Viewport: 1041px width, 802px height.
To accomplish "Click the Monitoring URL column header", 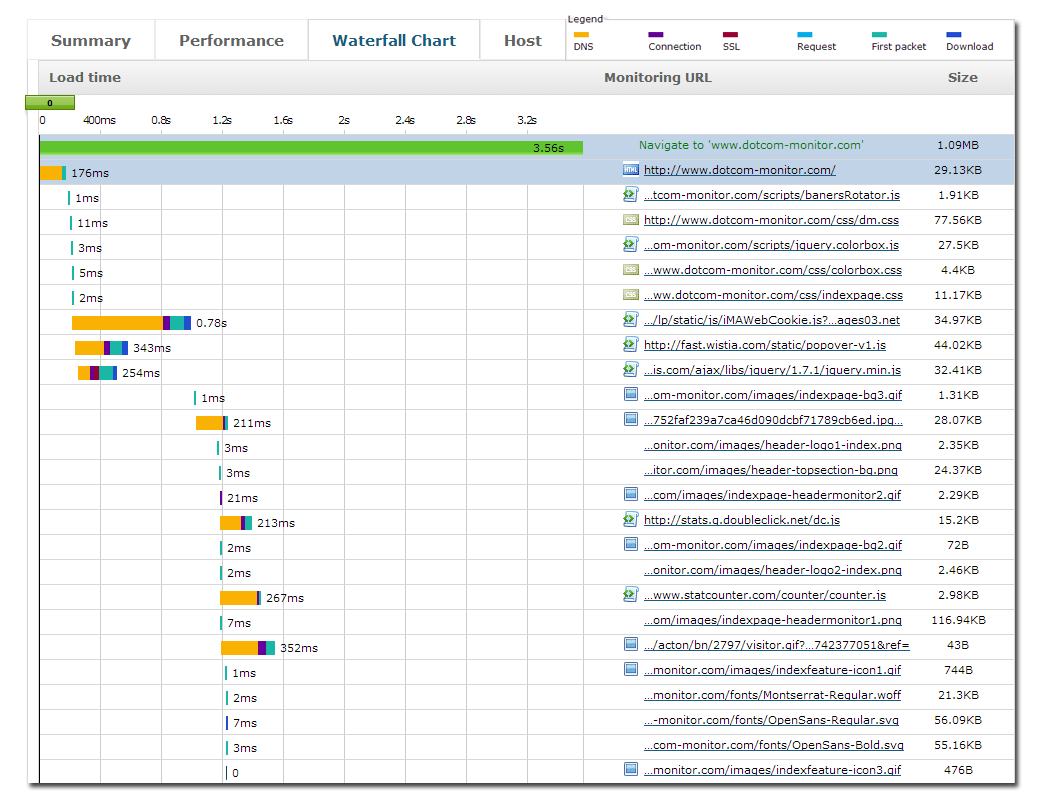I will (x=658, y=77).
